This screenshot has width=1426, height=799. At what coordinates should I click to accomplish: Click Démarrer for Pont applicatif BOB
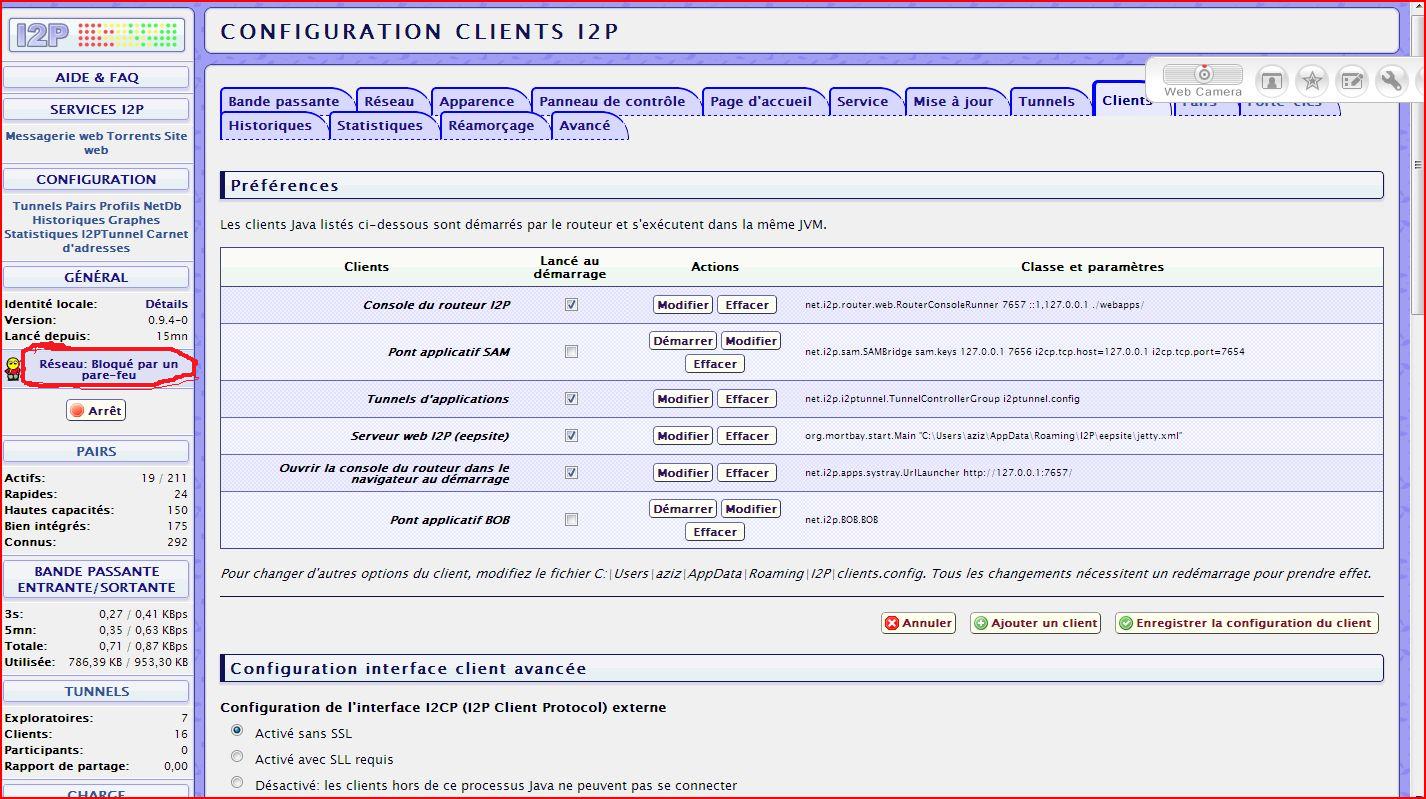click(683, 509)
